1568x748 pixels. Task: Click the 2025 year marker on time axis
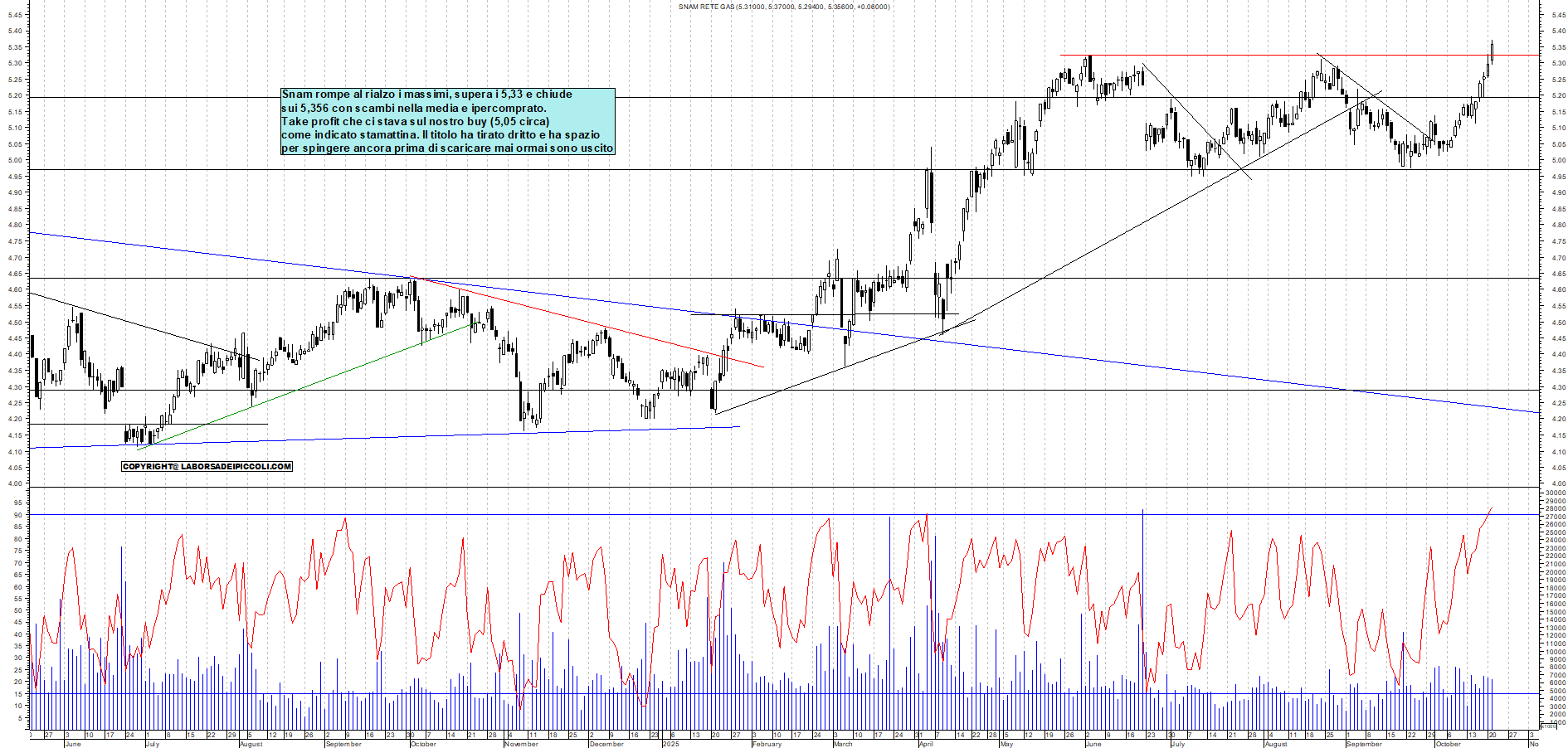[x=670, y=744]
